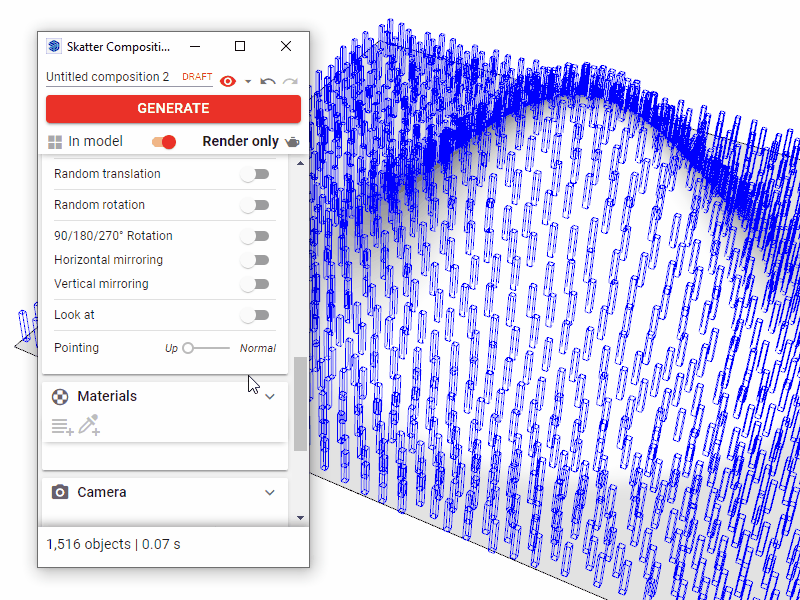
Task: Click the Camera section icon
Action: [x=60, y=492]
